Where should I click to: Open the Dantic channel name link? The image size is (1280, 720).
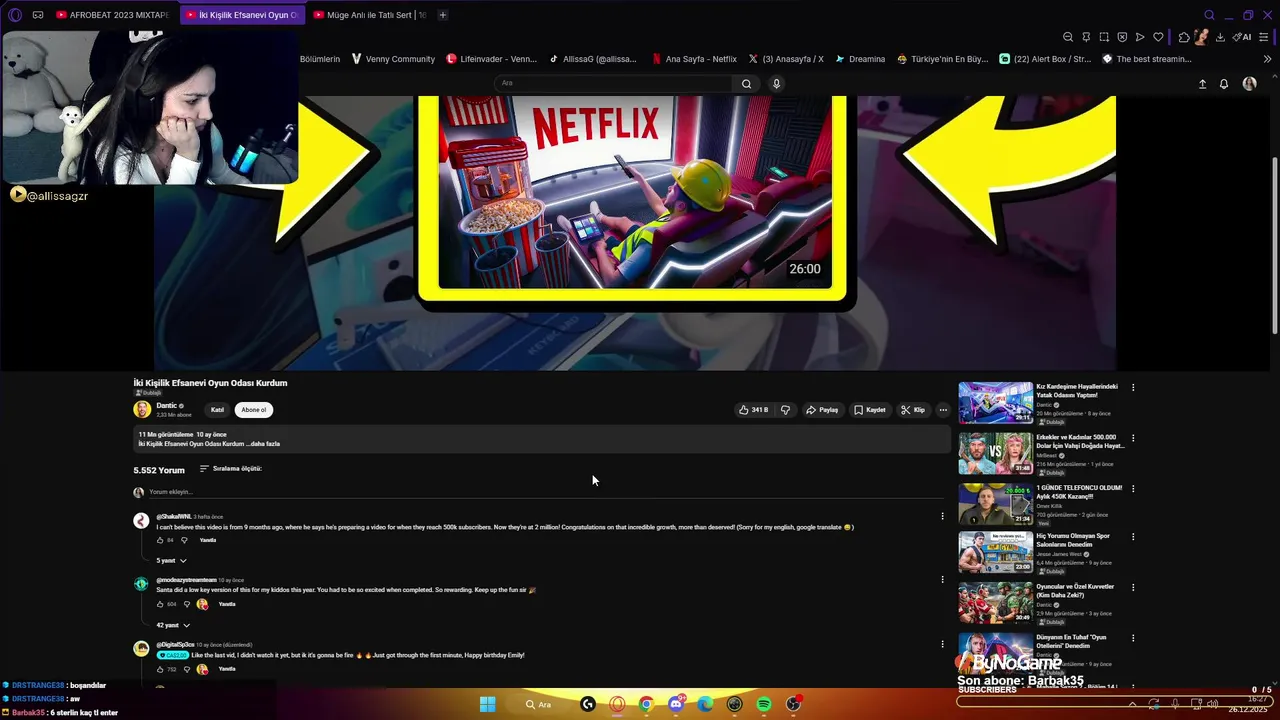166,406
